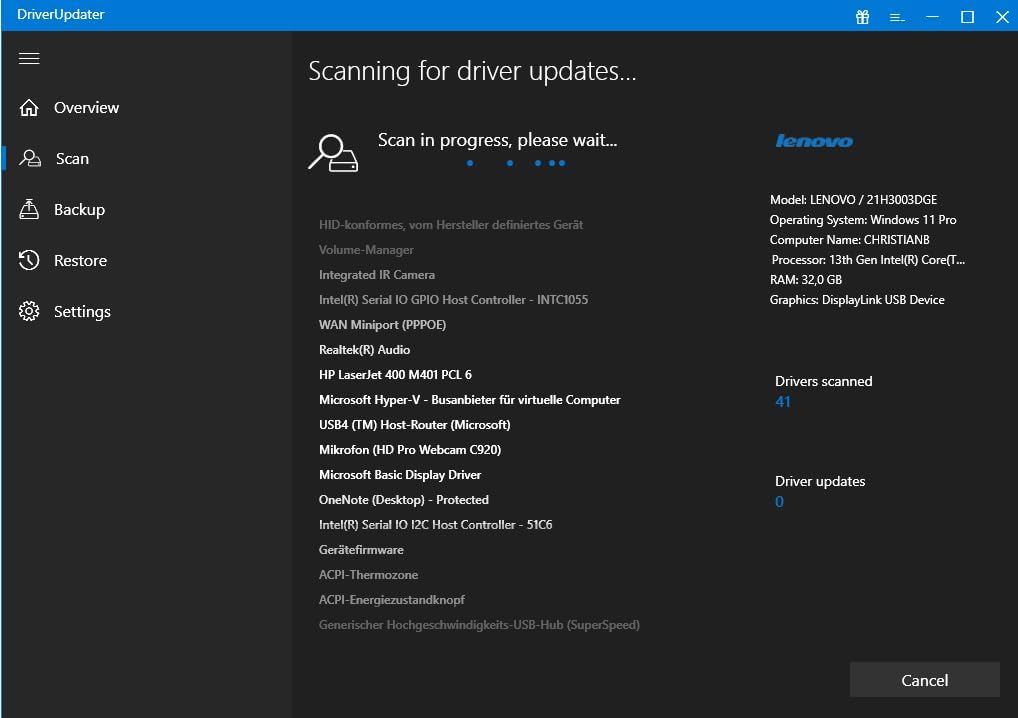This screenshot has width=1018, height=718.
Task: Go to the Overview page
Action: click(86, 108)
